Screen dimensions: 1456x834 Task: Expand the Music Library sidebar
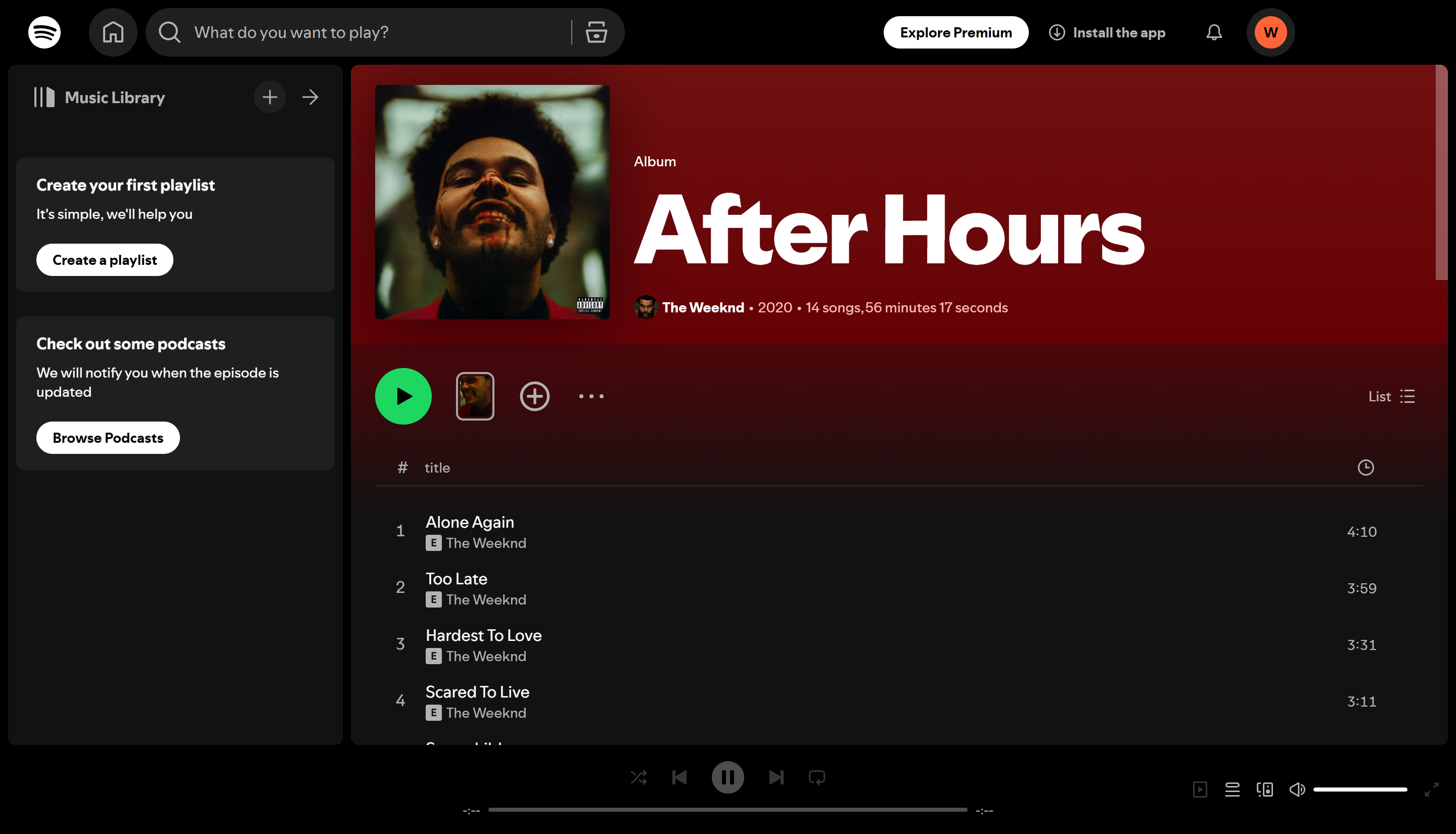pos(310,97)
